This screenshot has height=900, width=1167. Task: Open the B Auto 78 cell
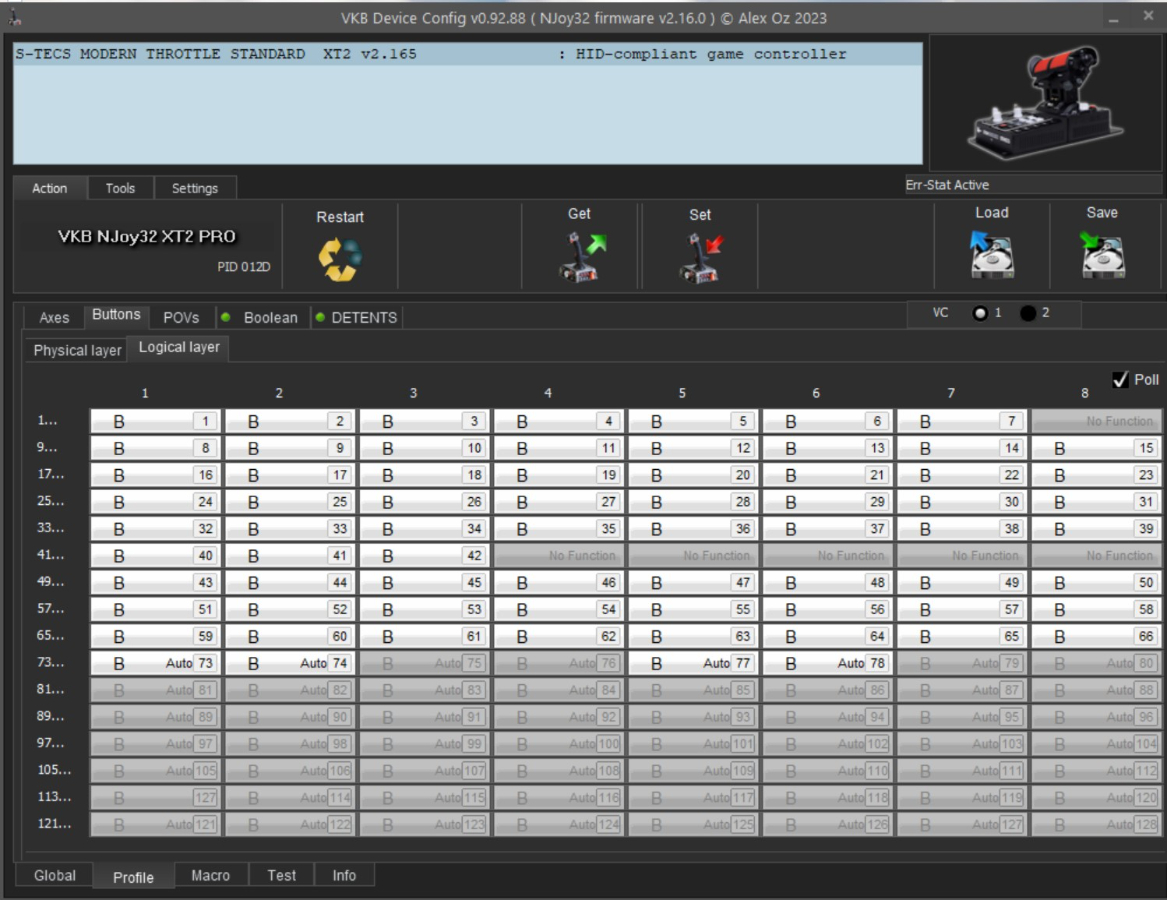click(x=828, y=663)
